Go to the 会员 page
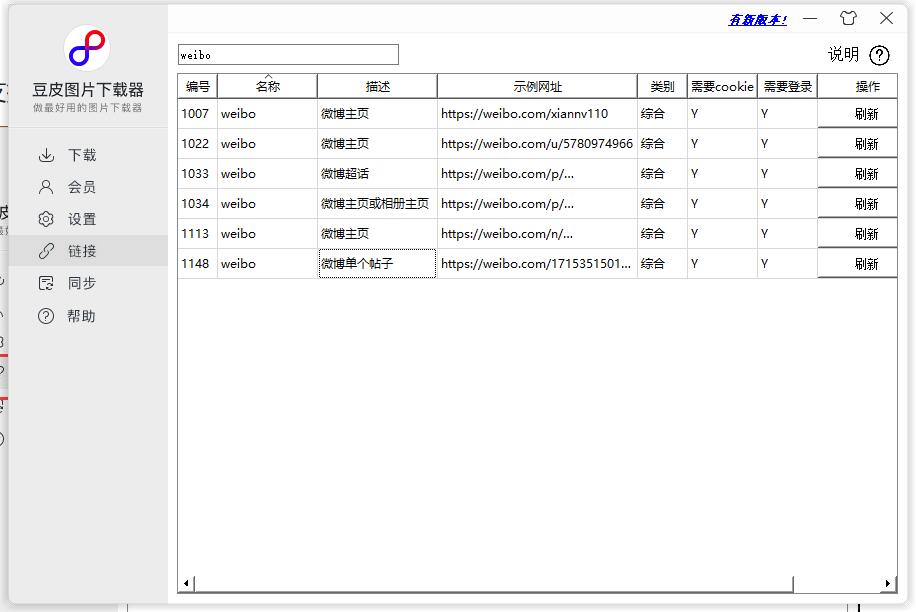This screenshot has height=612, width=916. (x=88, y=187)
